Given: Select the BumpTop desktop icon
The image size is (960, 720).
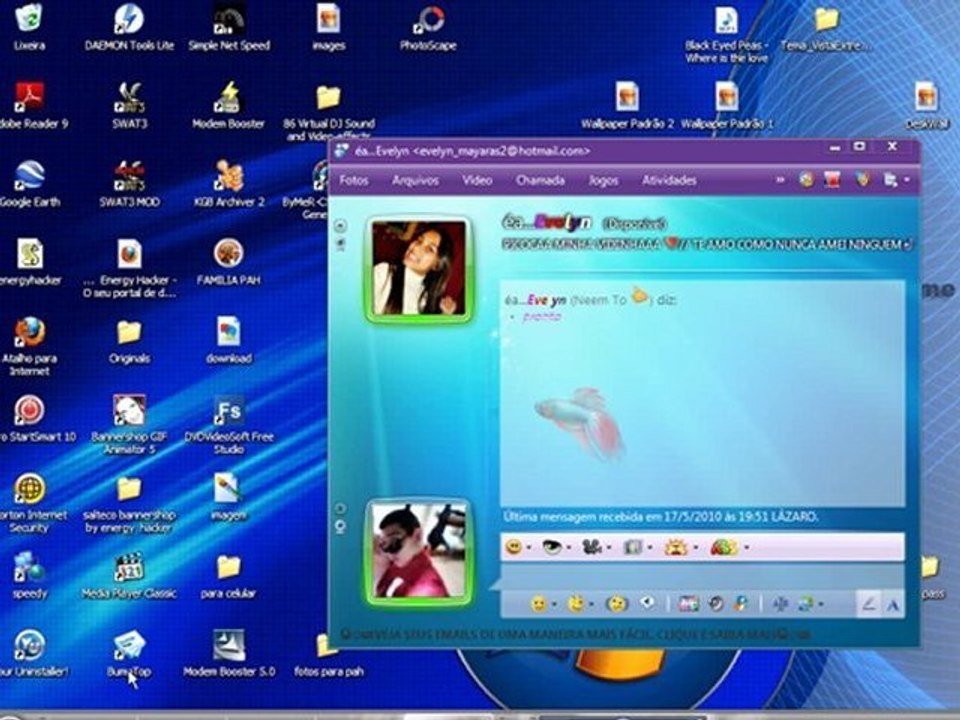Looking at the screenshot, I should 129,654.
